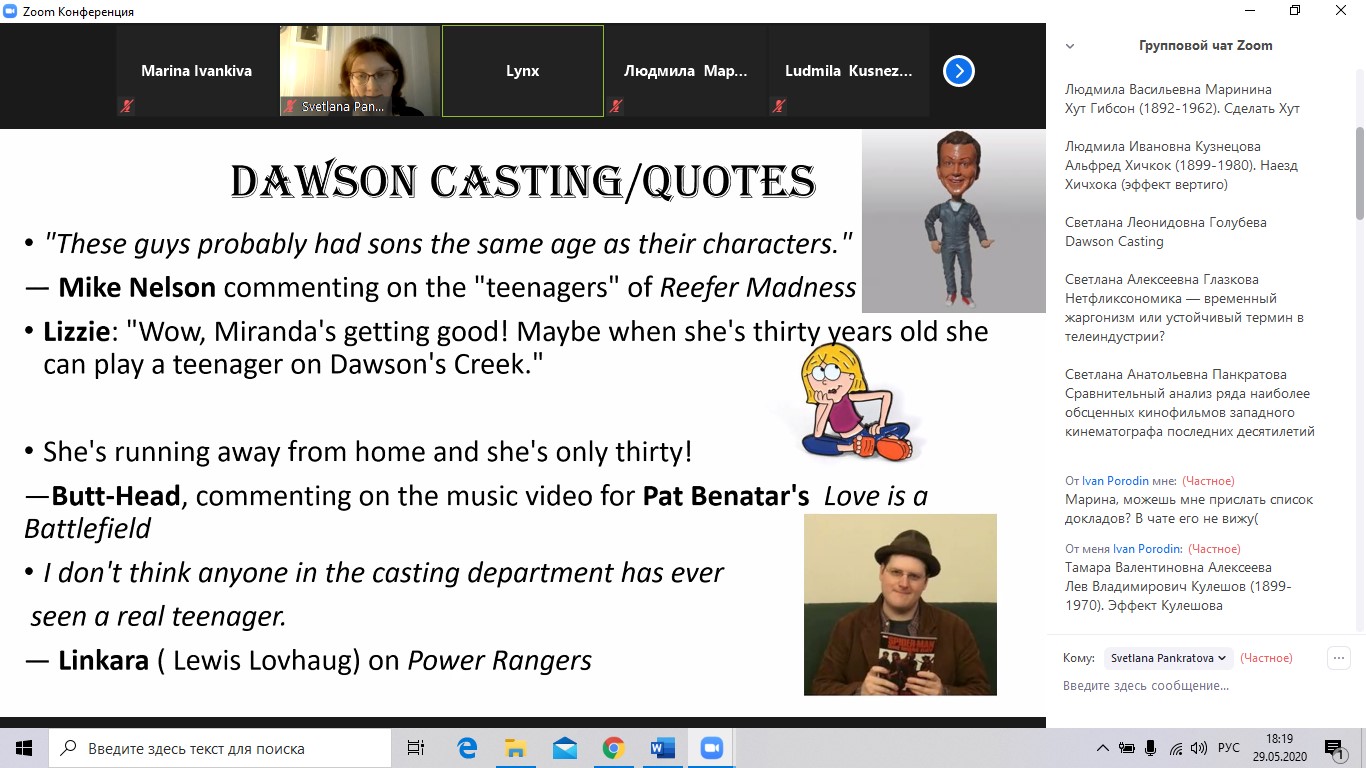Screen dimensions: 1366x768
Task: Click Ivan Porodin sender name in От message
Action: (x=1115, y=481)
